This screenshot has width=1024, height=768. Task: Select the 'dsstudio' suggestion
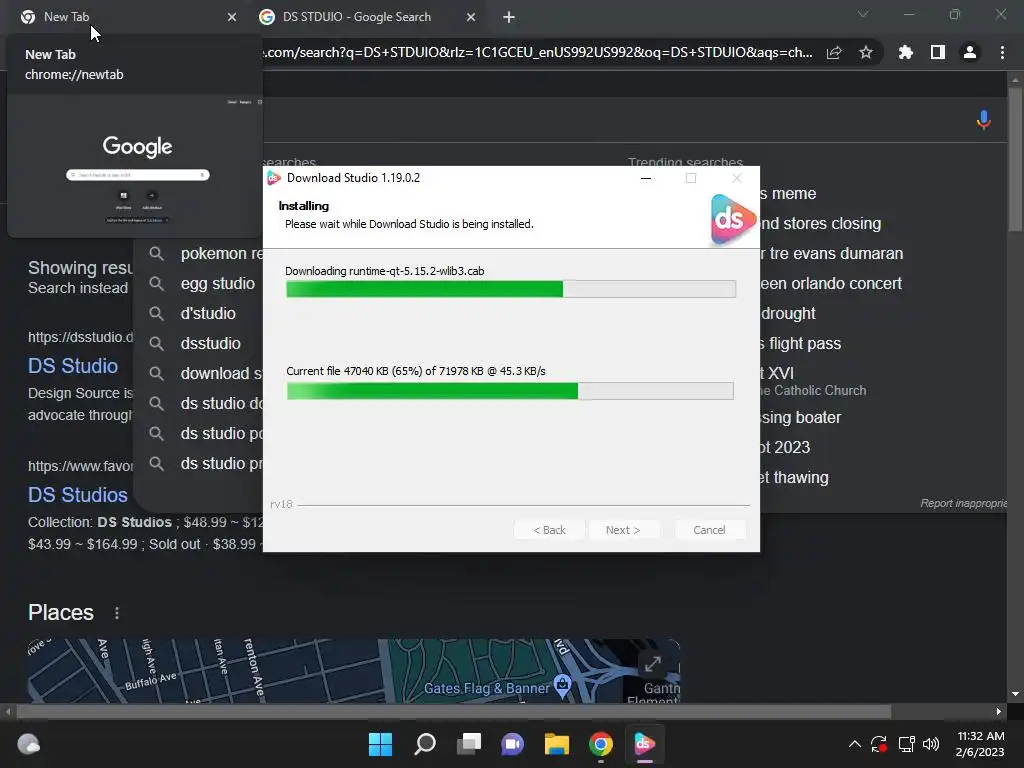(210, 344)
